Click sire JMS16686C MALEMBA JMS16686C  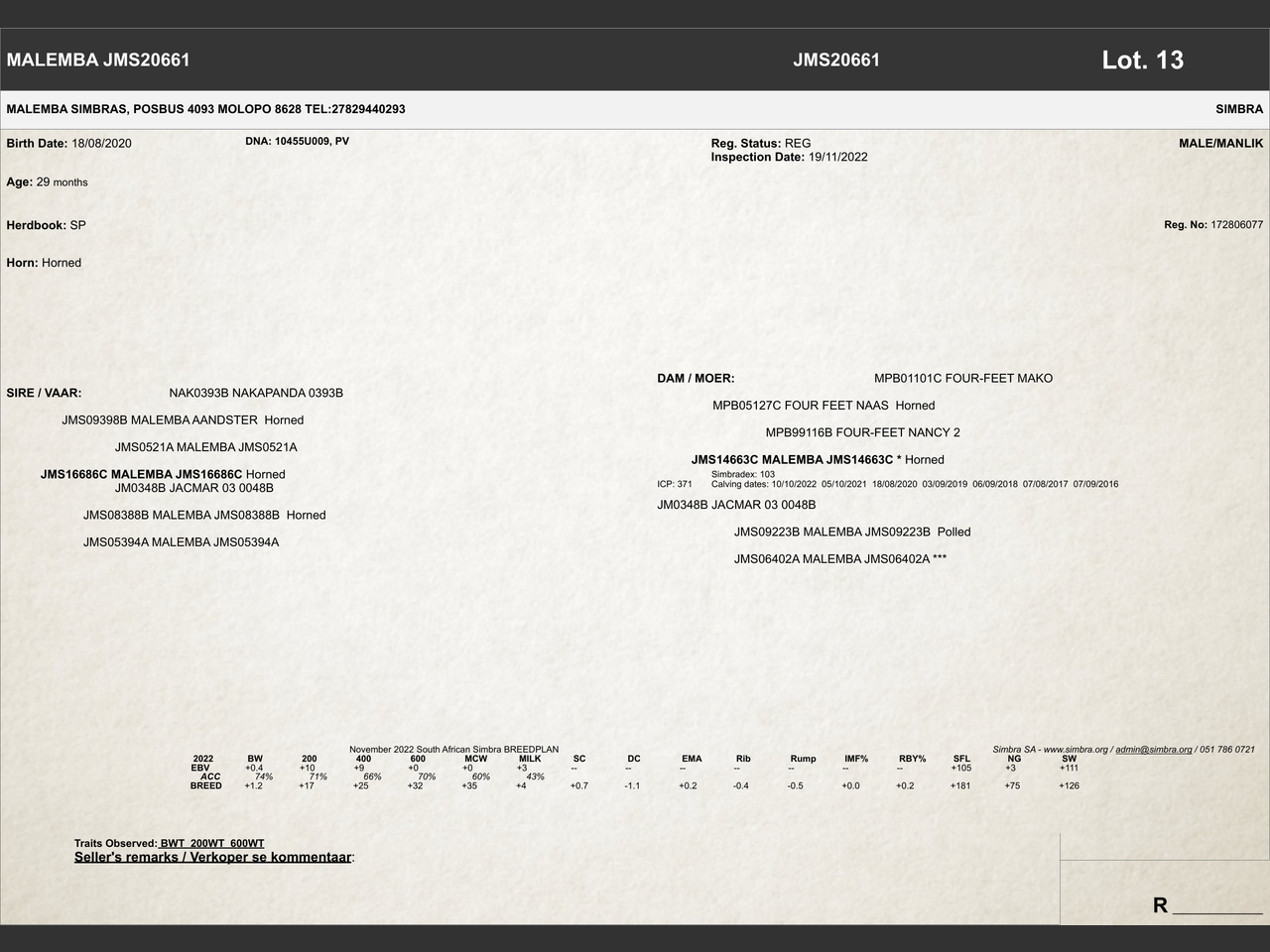(x=141, y=474)
